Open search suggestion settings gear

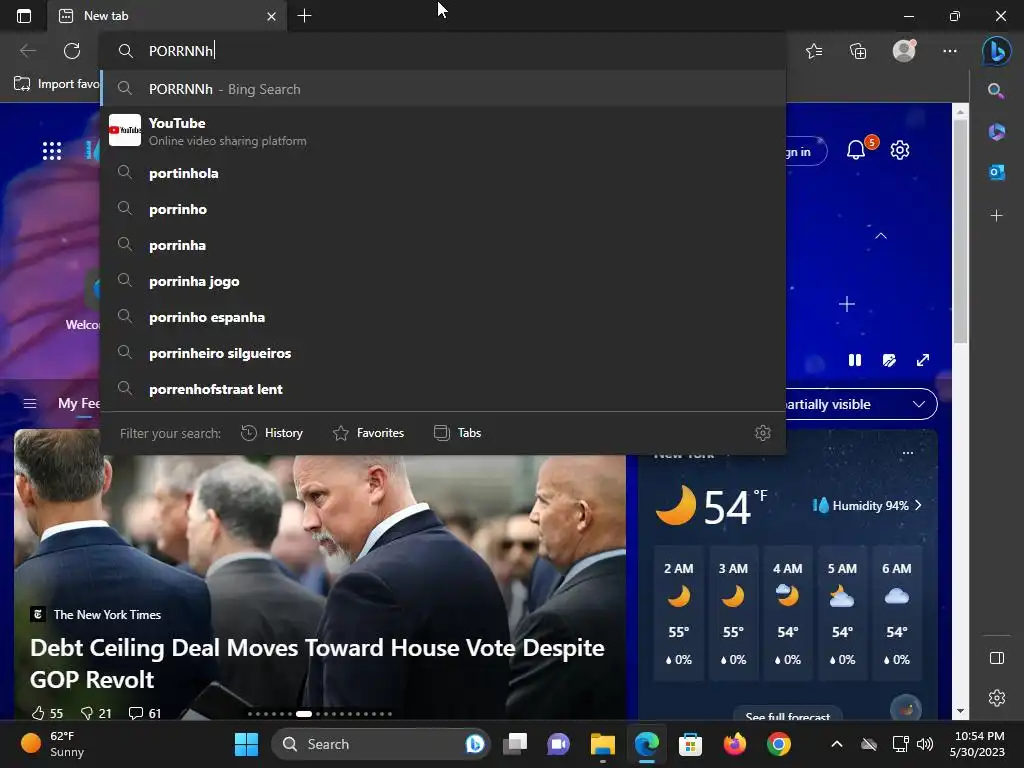tap(763, 433)
